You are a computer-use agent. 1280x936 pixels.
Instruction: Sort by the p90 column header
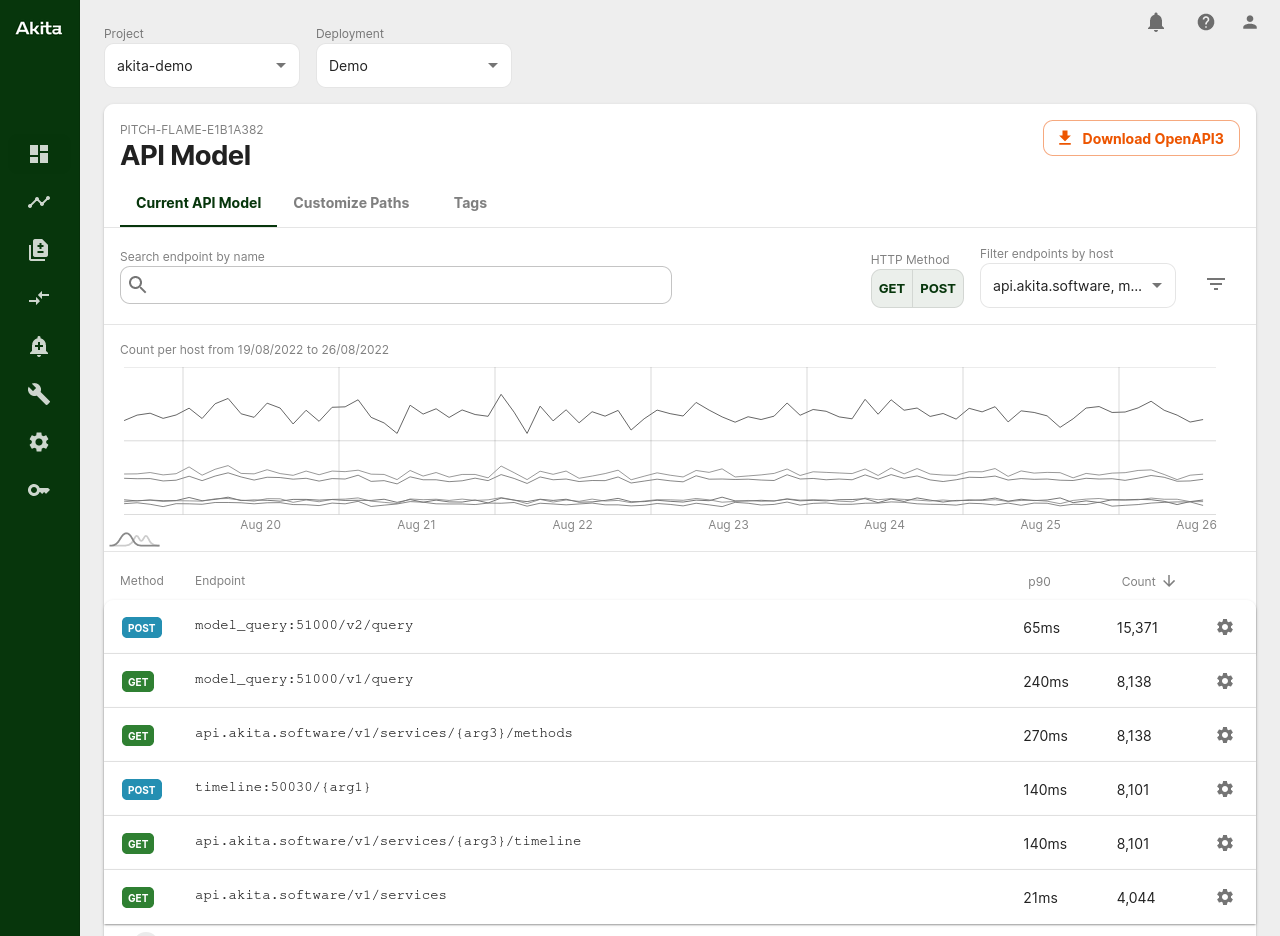[x=1039, y=581]
